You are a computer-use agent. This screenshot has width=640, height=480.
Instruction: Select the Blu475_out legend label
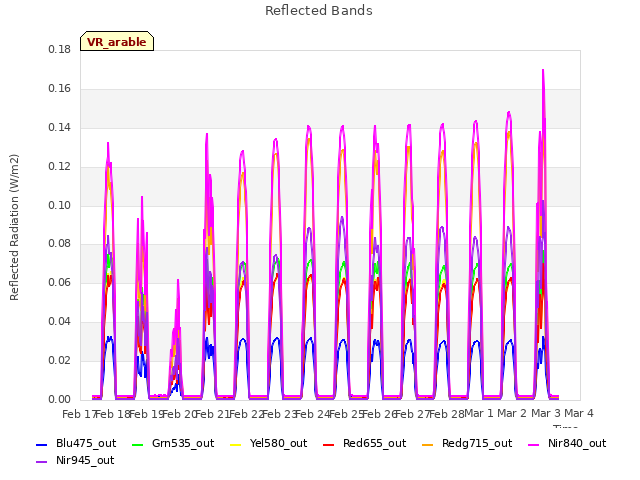(x=86, y=443)
